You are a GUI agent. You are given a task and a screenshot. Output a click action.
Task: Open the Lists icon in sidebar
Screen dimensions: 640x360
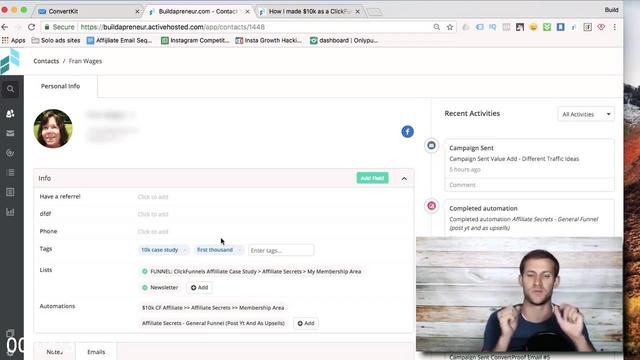pos(10,173)
